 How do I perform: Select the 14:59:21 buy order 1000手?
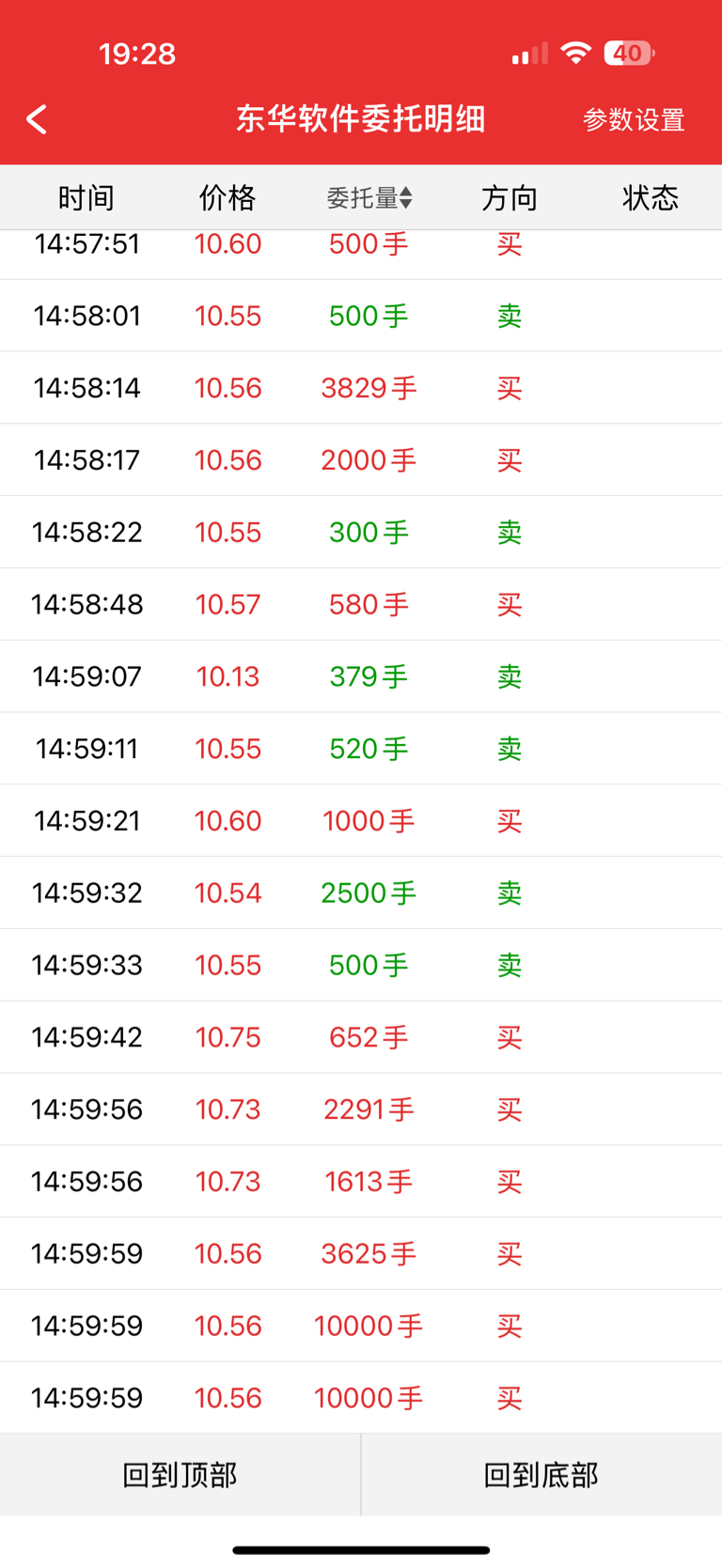(361, 820)
